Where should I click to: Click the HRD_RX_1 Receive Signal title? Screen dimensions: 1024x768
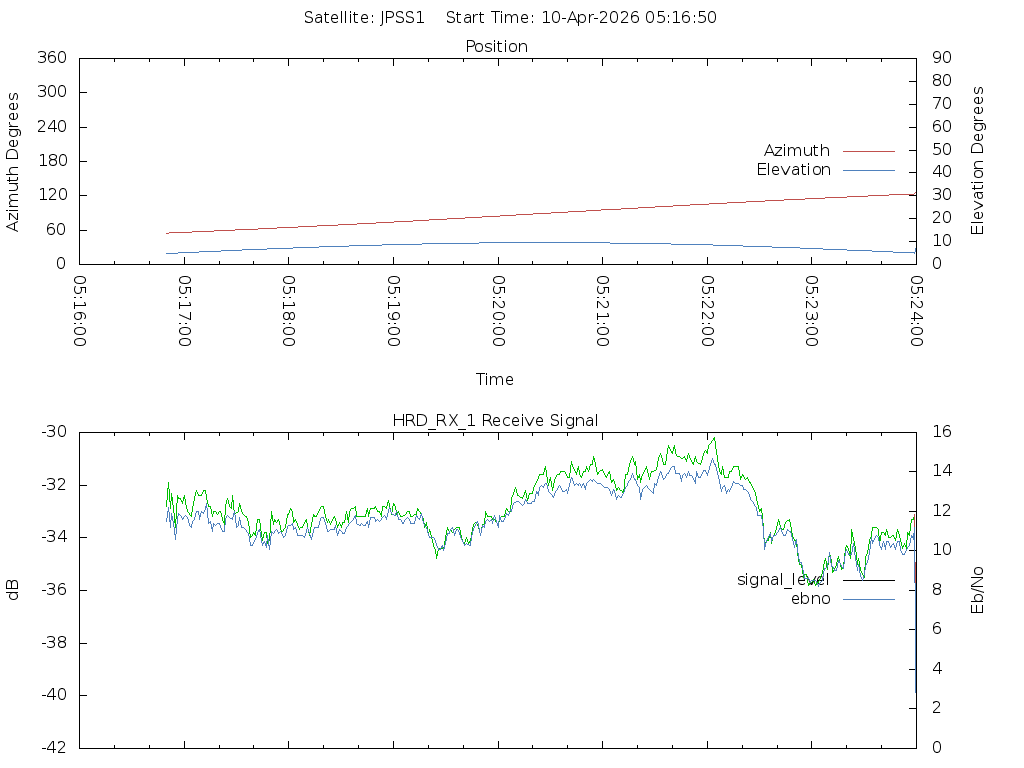[x=496, y=420]
